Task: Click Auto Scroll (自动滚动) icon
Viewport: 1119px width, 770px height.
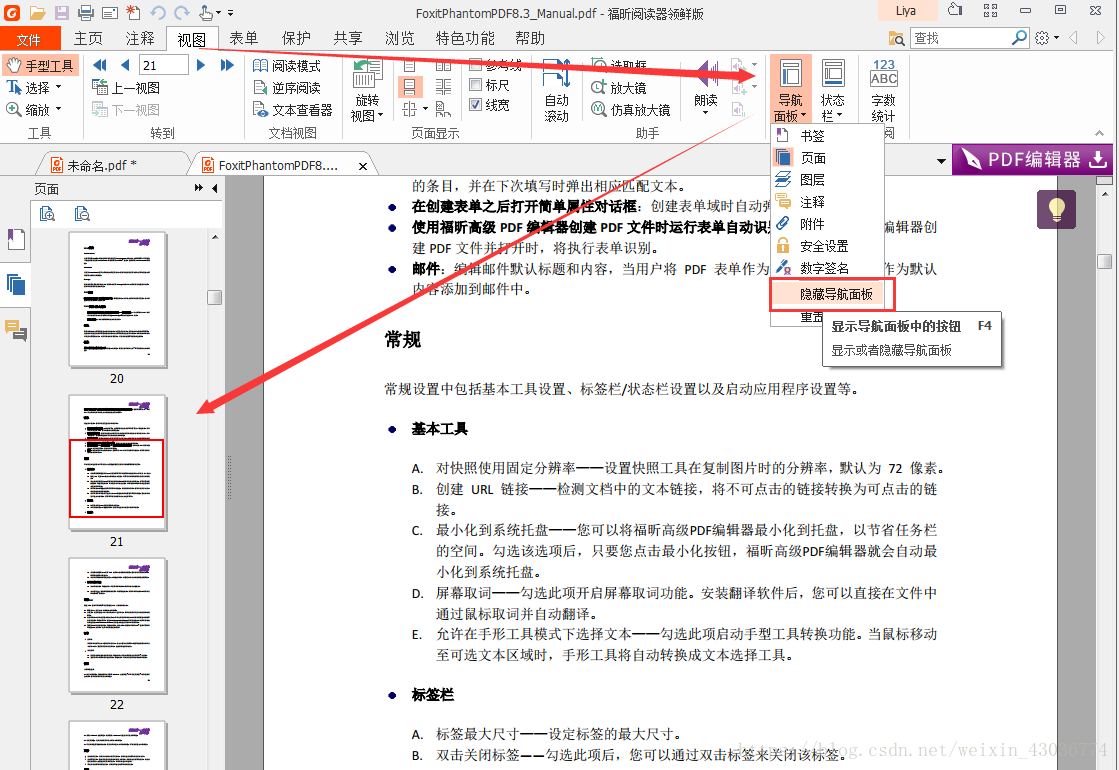Action: (556, 91)
